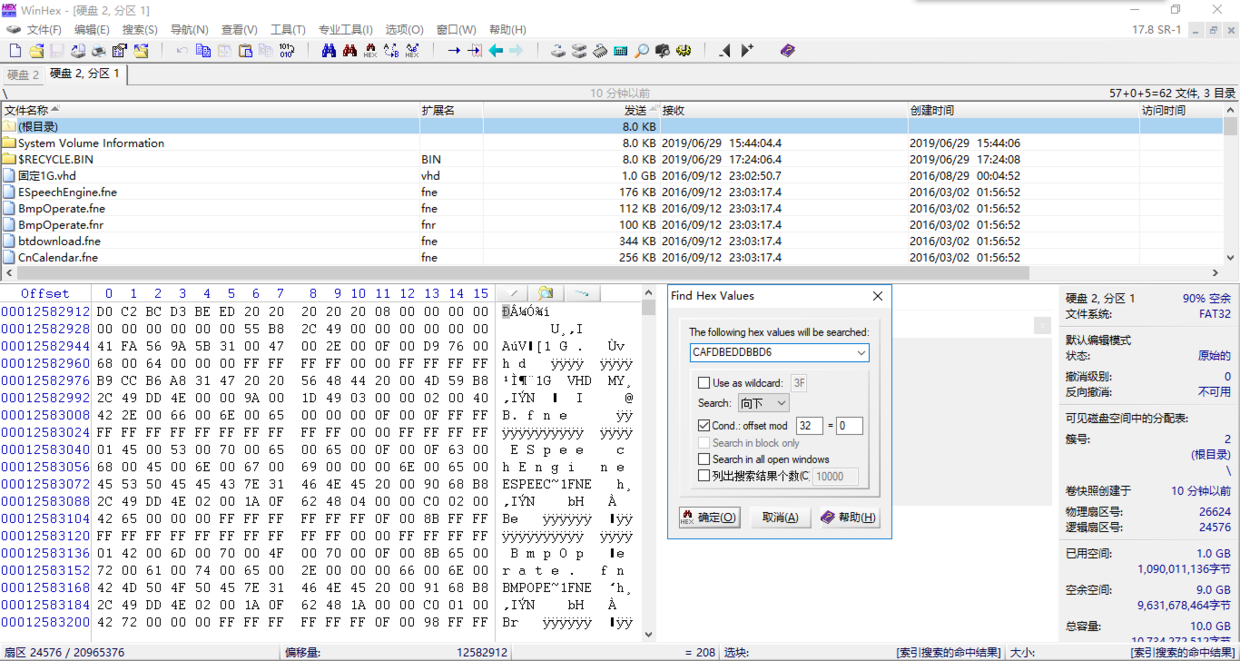Viewport: 1240px width, 661px height.
Task: Click the hex values search text field
Action: pyautogui.click(x=772, y=352)
